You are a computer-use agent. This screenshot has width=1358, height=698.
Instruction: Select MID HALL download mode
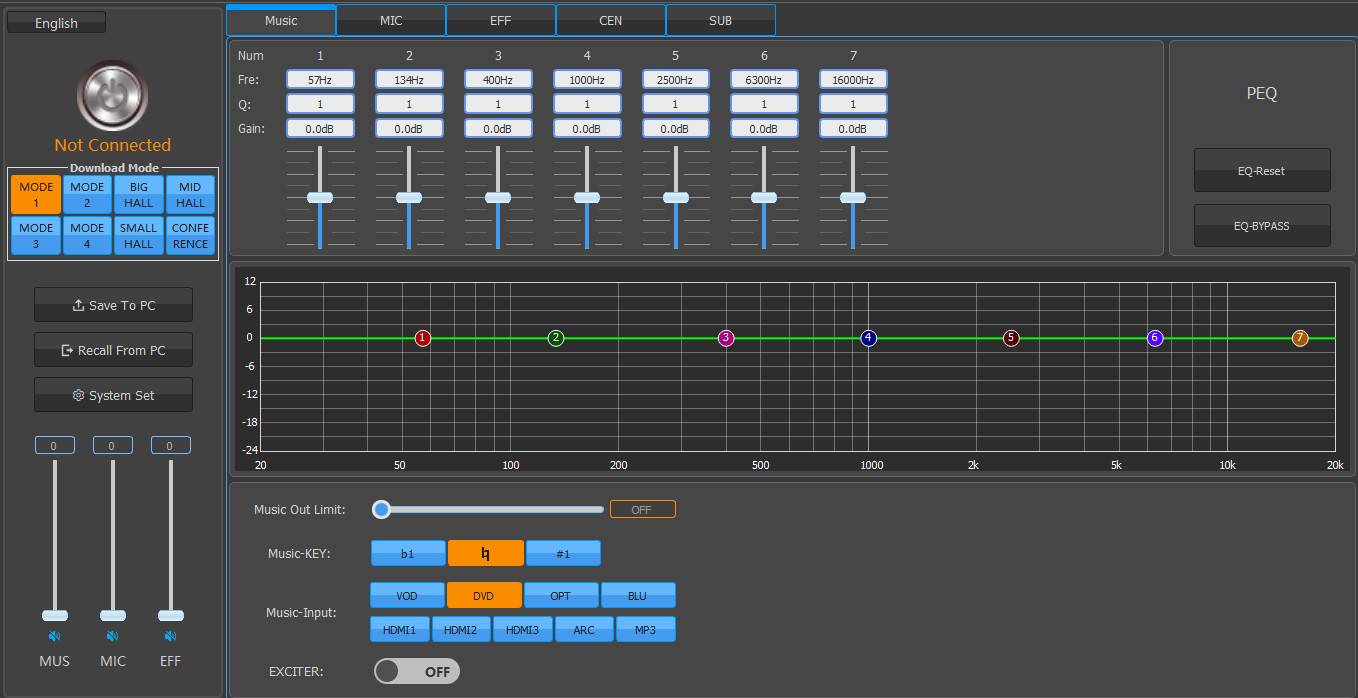(x=190, y=194)
